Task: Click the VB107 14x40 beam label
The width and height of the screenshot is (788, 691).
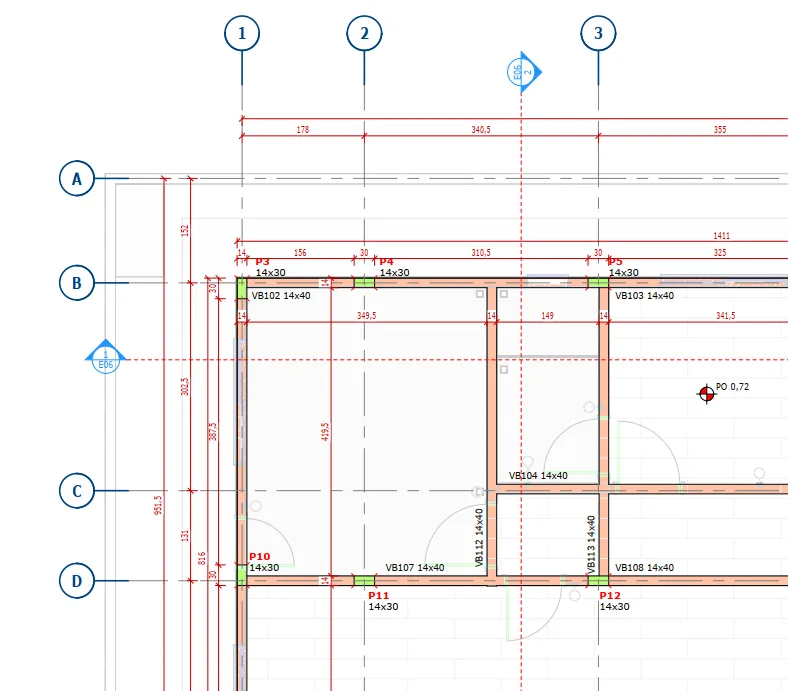Action: pyautogui.click(x=415, y=567)
